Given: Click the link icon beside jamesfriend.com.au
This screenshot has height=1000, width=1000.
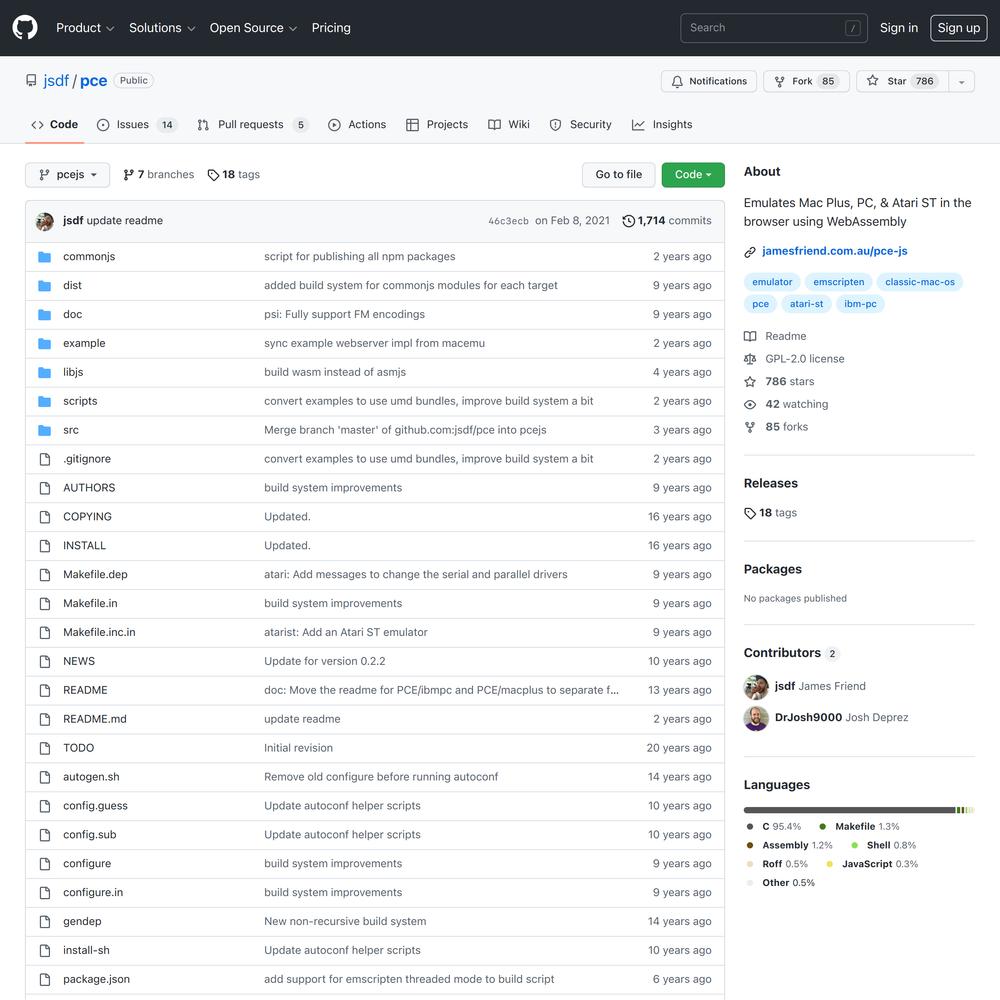Looking at the screenshot, I should coord(750,252).
